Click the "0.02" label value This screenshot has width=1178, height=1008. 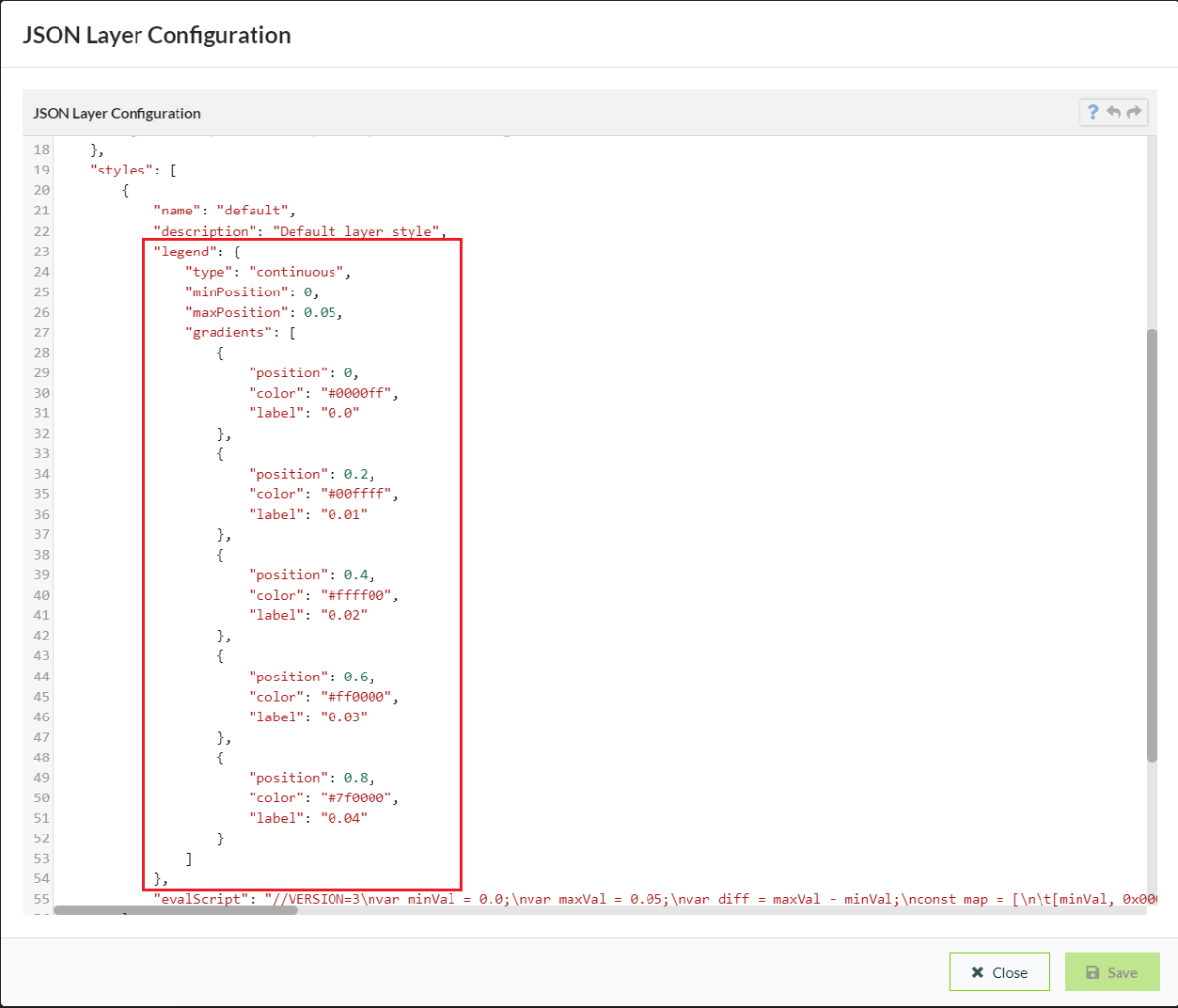(343, 615)
